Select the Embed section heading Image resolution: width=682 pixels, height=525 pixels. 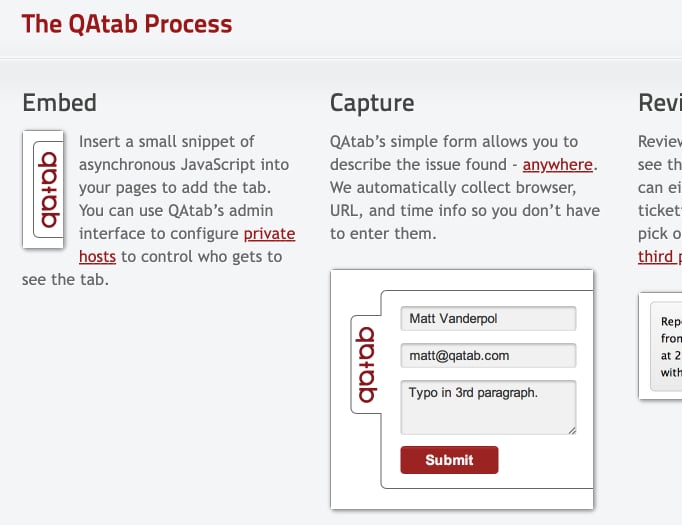tap(60, 102)
